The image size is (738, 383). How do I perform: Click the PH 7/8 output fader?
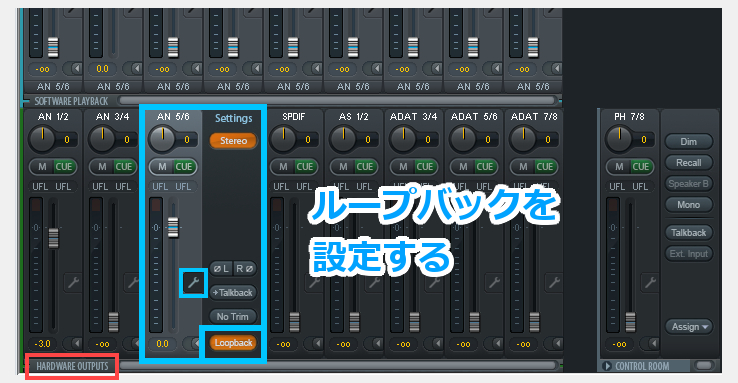tap(631, 322)
